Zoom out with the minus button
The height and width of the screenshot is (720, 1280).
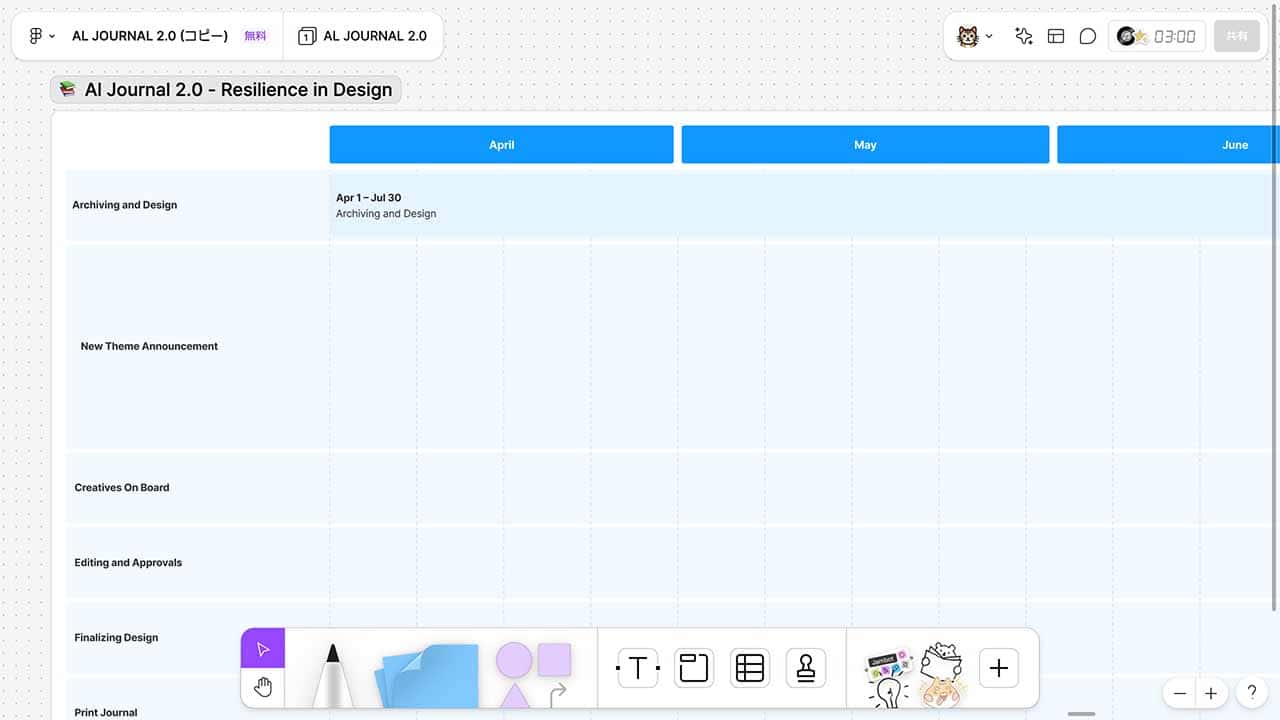pos(1180,693)
